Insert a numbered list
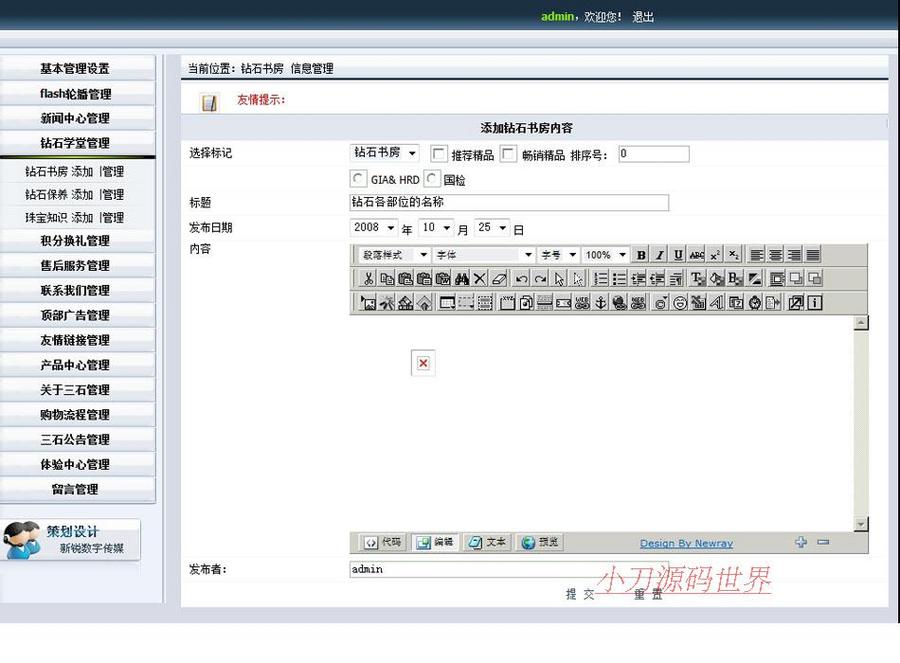Screen dimensions: 900x663 click(601, 279)
